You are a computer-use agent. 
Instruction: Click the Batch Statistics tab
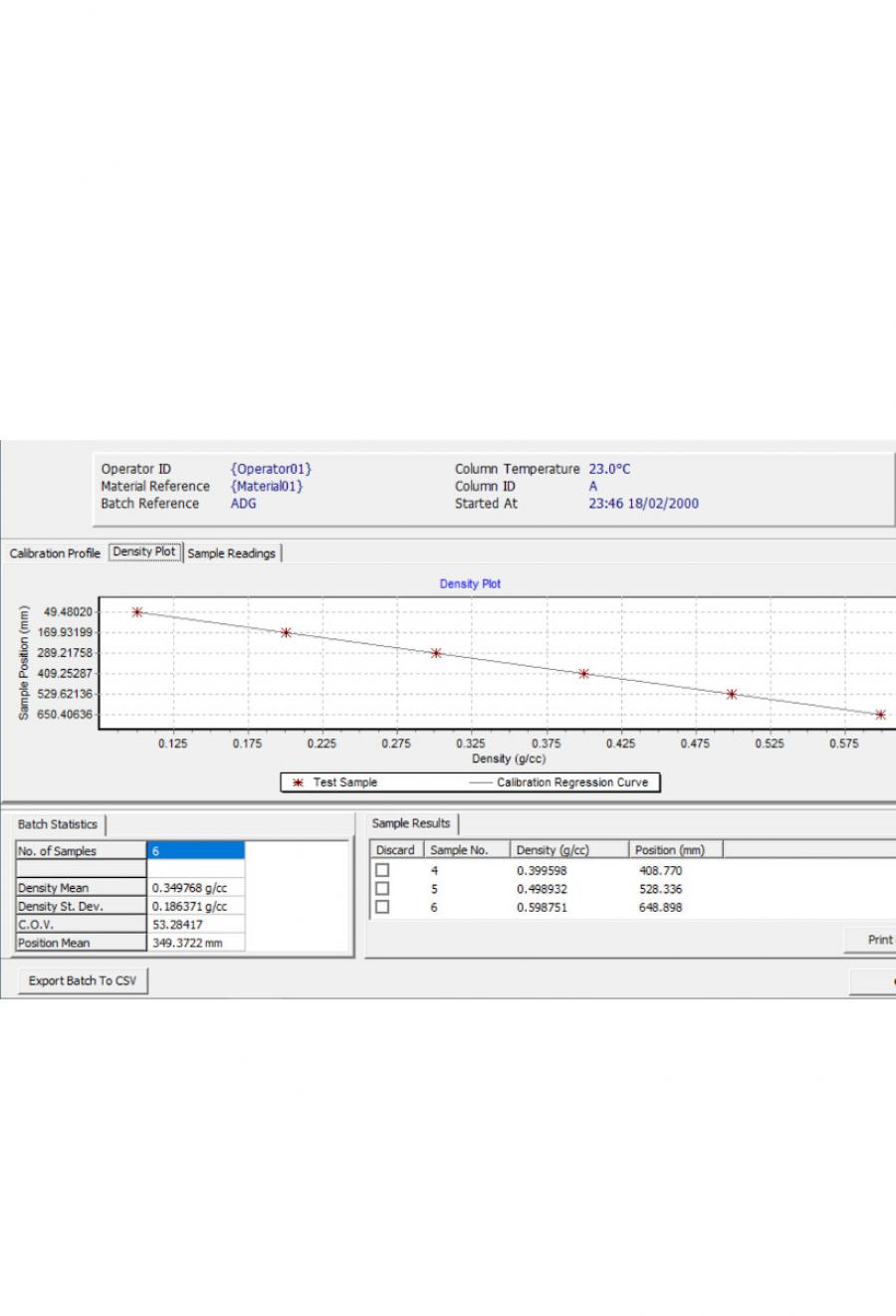[58, 824]
